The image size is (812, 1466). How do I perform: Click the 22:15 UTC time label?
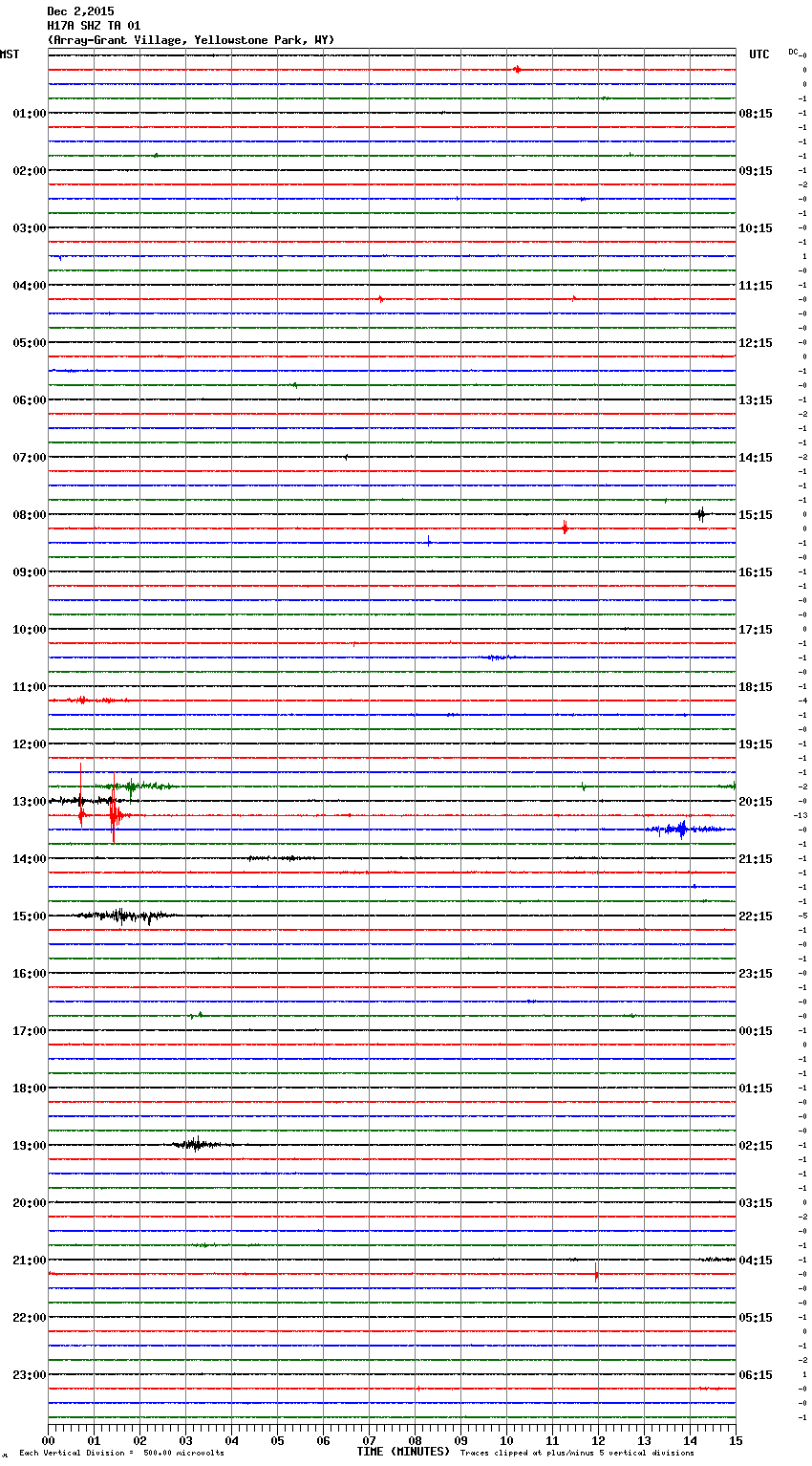coord(756,916)
